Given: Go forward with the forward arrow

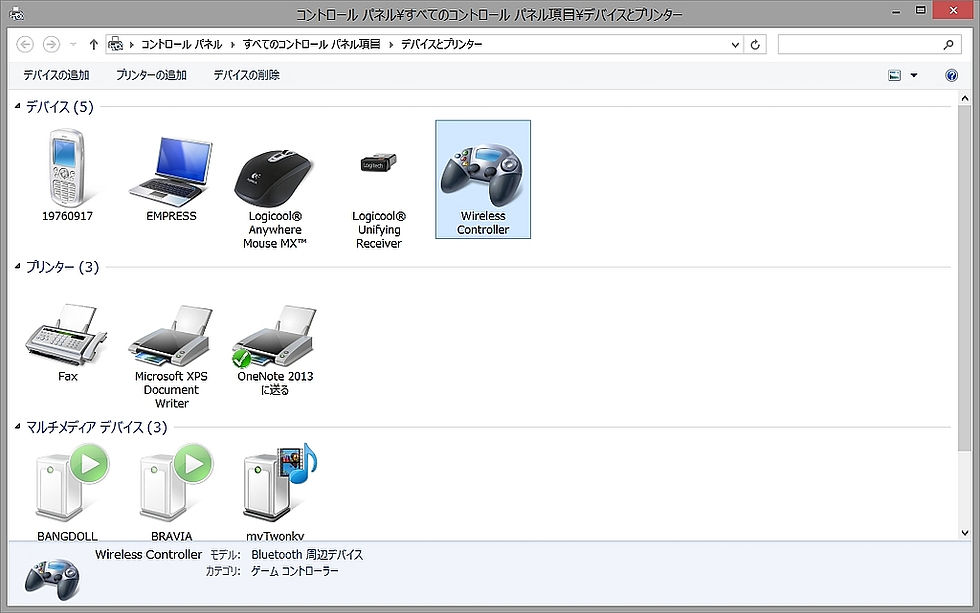Looking at the screenshot, I should [x=51, y=44].
